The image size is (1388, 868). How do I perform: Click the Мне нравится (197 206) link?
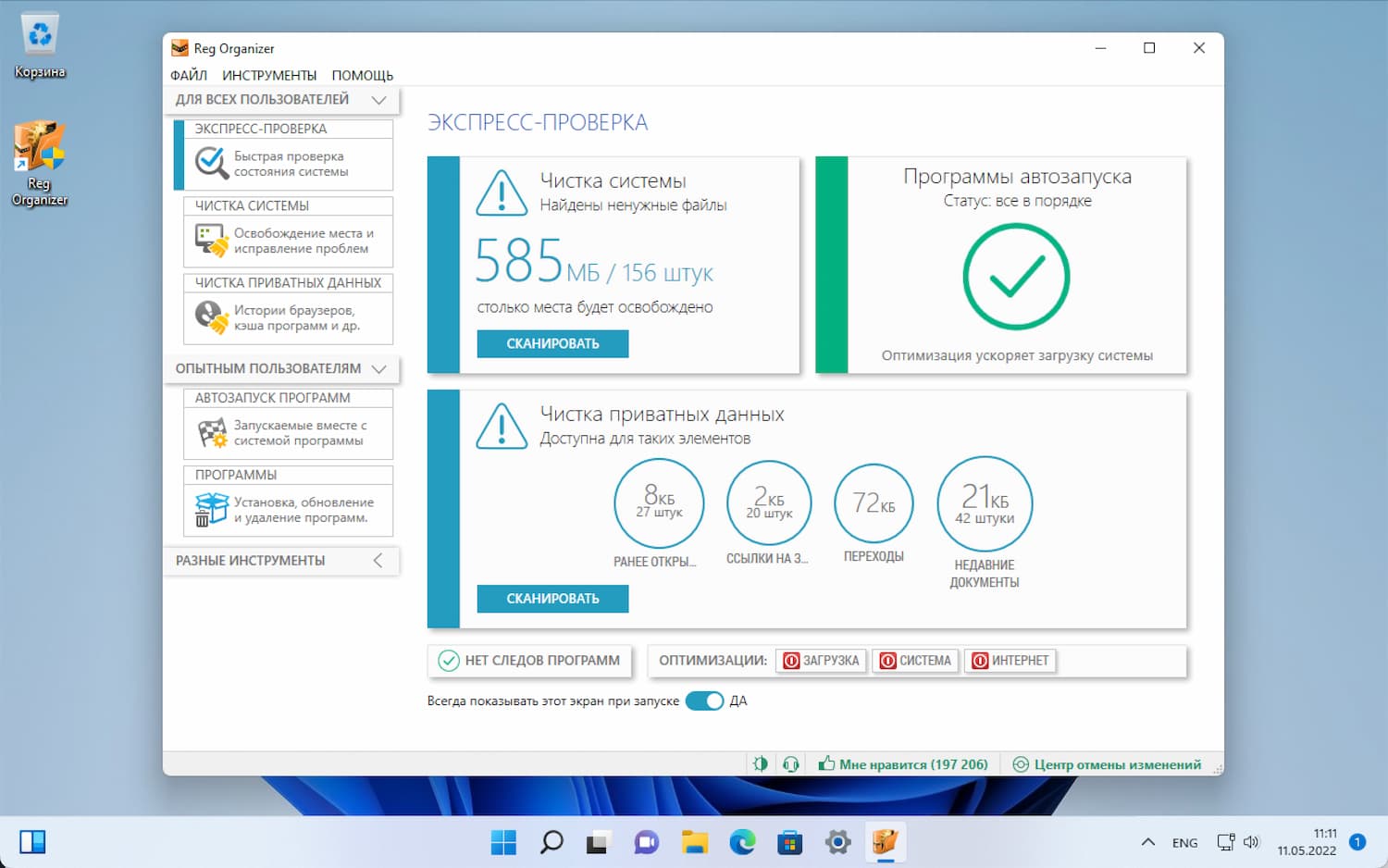coord(903,764)
